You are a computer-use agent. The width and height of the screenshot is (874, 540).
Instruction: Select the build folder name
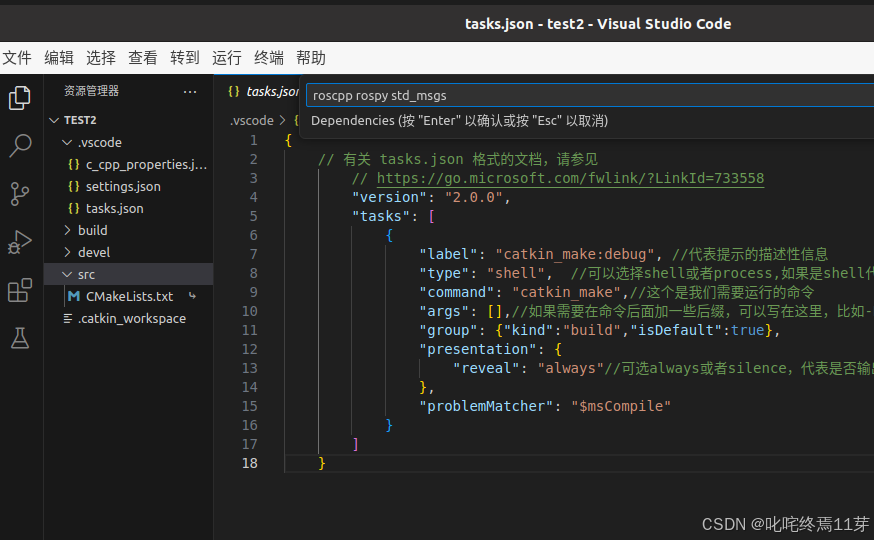[x=93, y=230]
